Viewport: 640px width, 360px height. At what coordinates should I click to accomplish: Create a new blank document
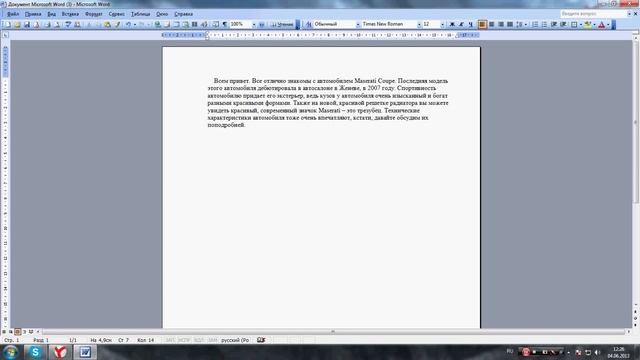(8, 24)
